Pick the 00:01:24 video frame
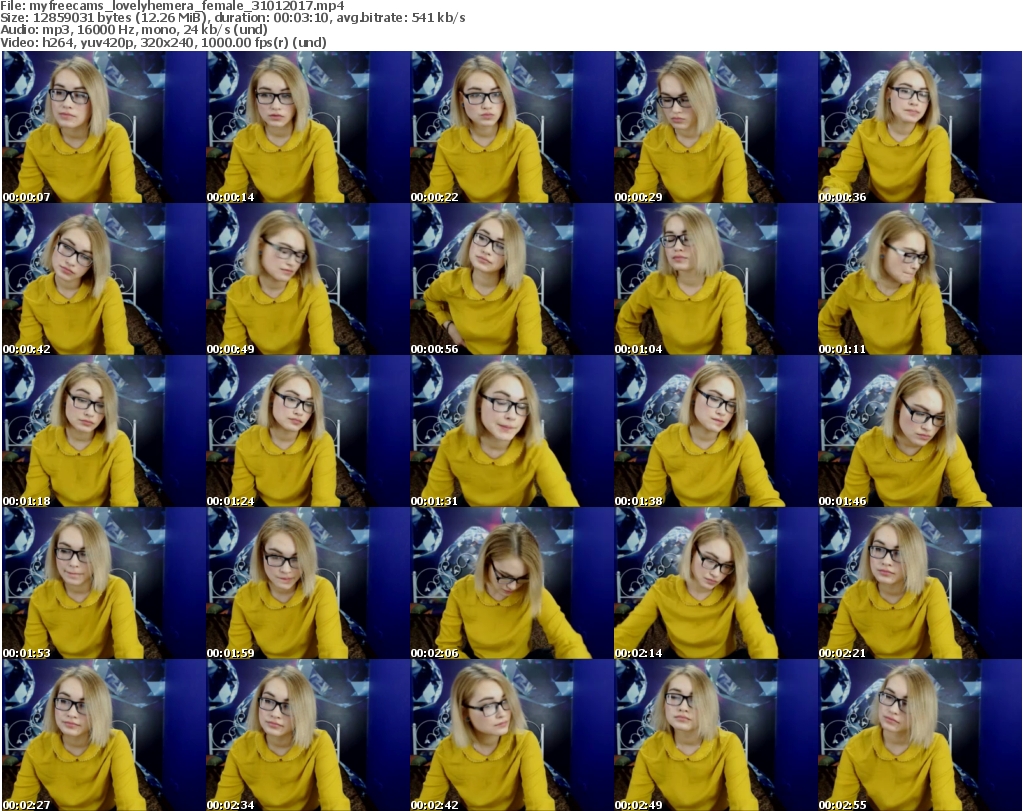The height and width of the screenshot is (811, 1024). (308, 431)
